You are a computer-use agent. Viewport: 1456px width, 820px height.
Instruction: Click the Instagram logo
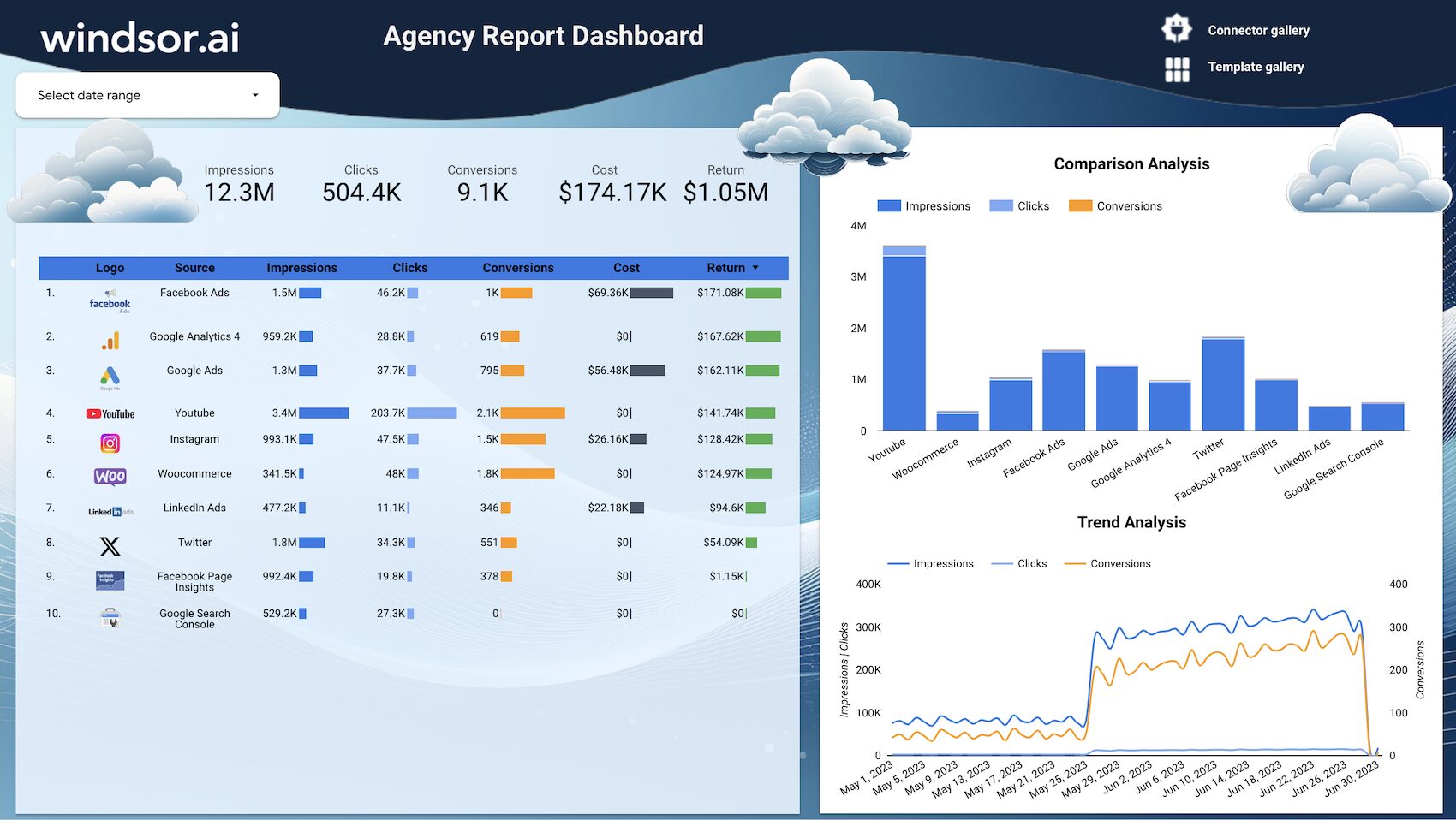point(110,443)
